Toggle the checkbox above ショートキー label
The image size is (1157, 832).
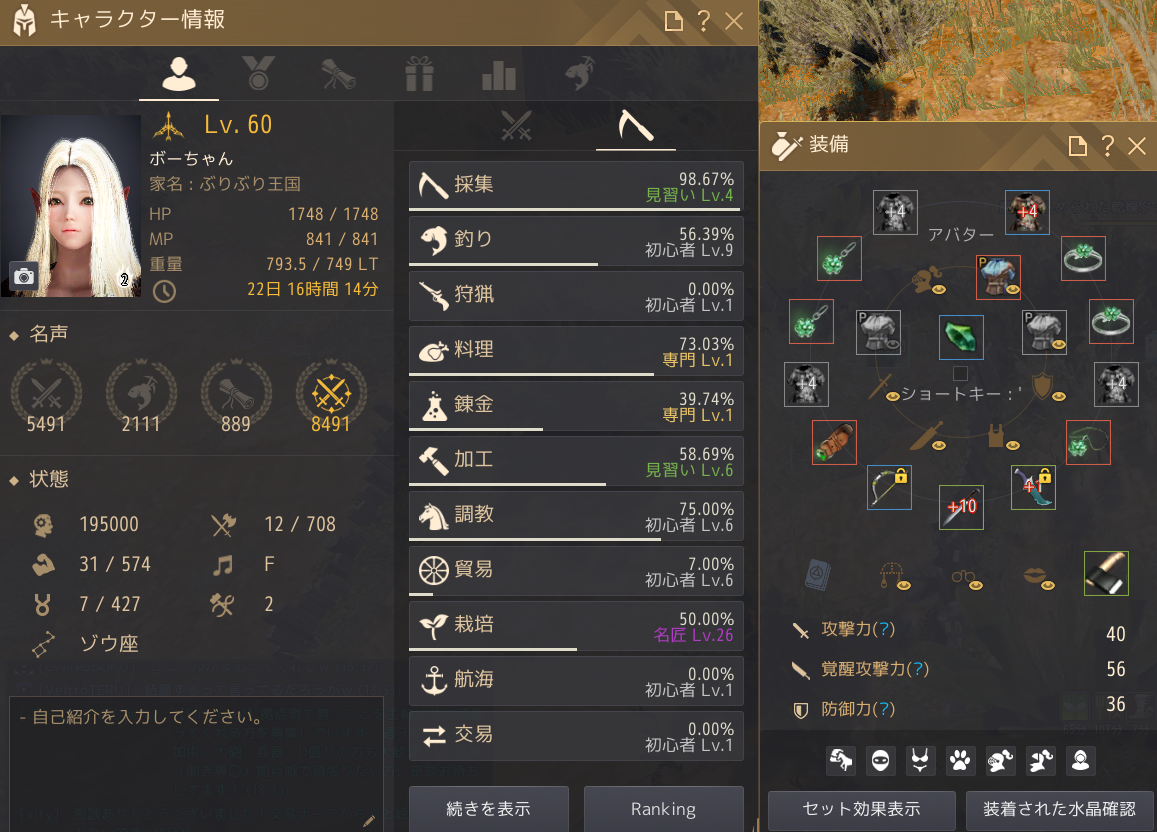click(960, 373)
